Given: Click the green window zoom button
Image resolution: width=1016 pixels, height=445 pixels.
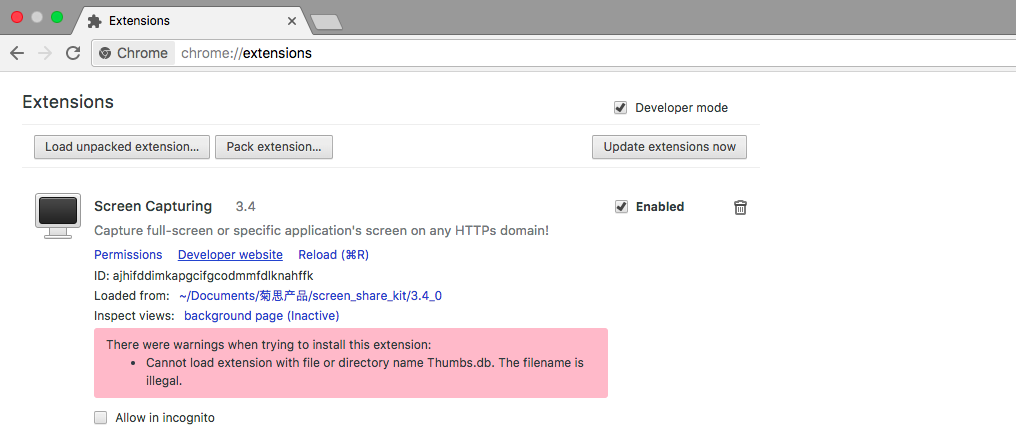Looking at the screenshot, I should (57, 17).
